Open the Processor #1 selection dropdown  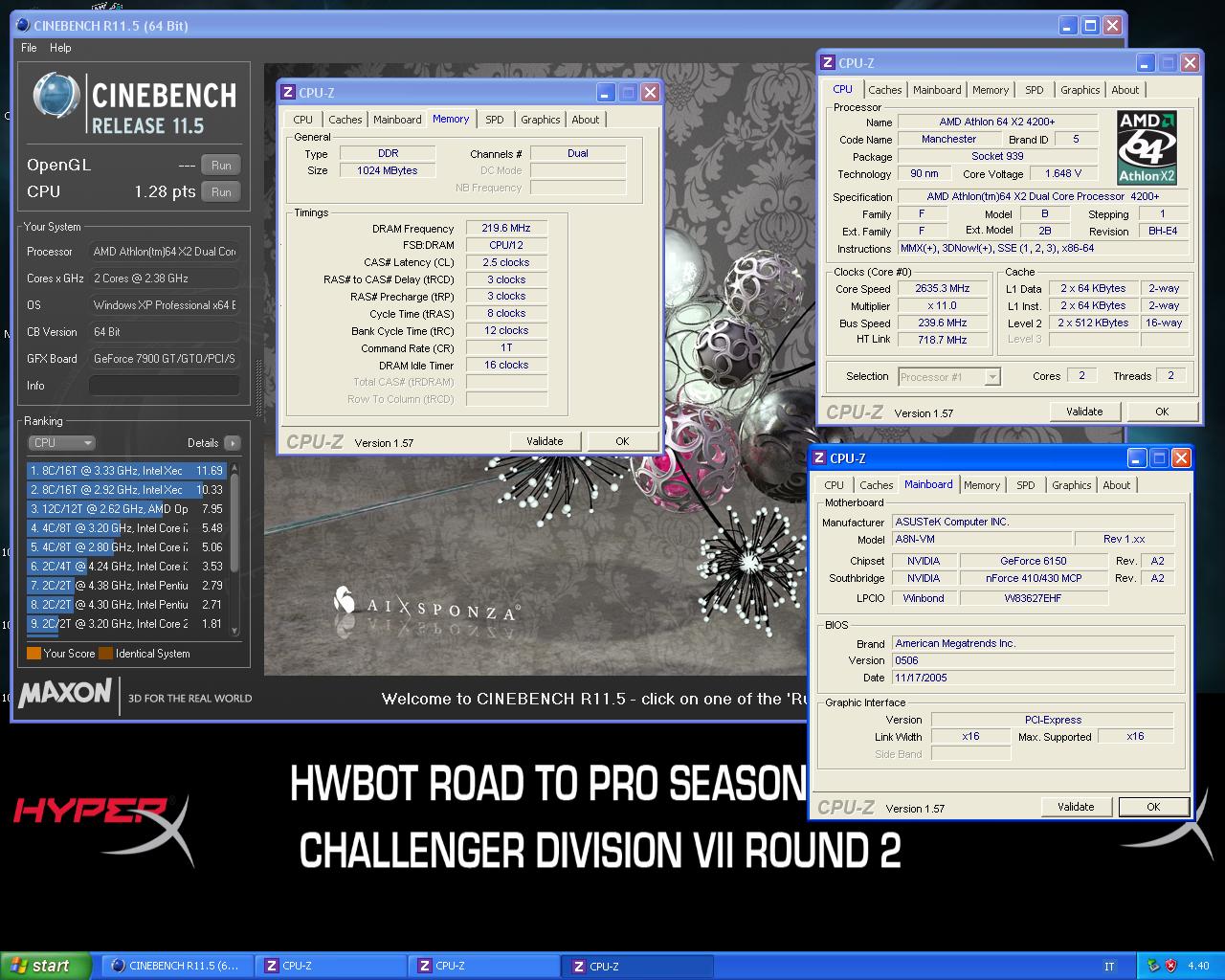tap(949, 377)
